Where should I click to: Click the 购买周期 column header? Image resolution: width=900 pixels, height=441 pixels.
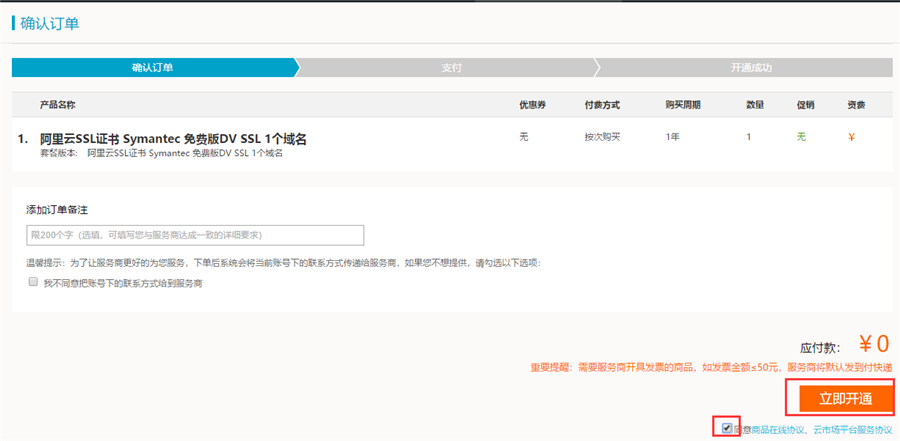tap(683, 104)
